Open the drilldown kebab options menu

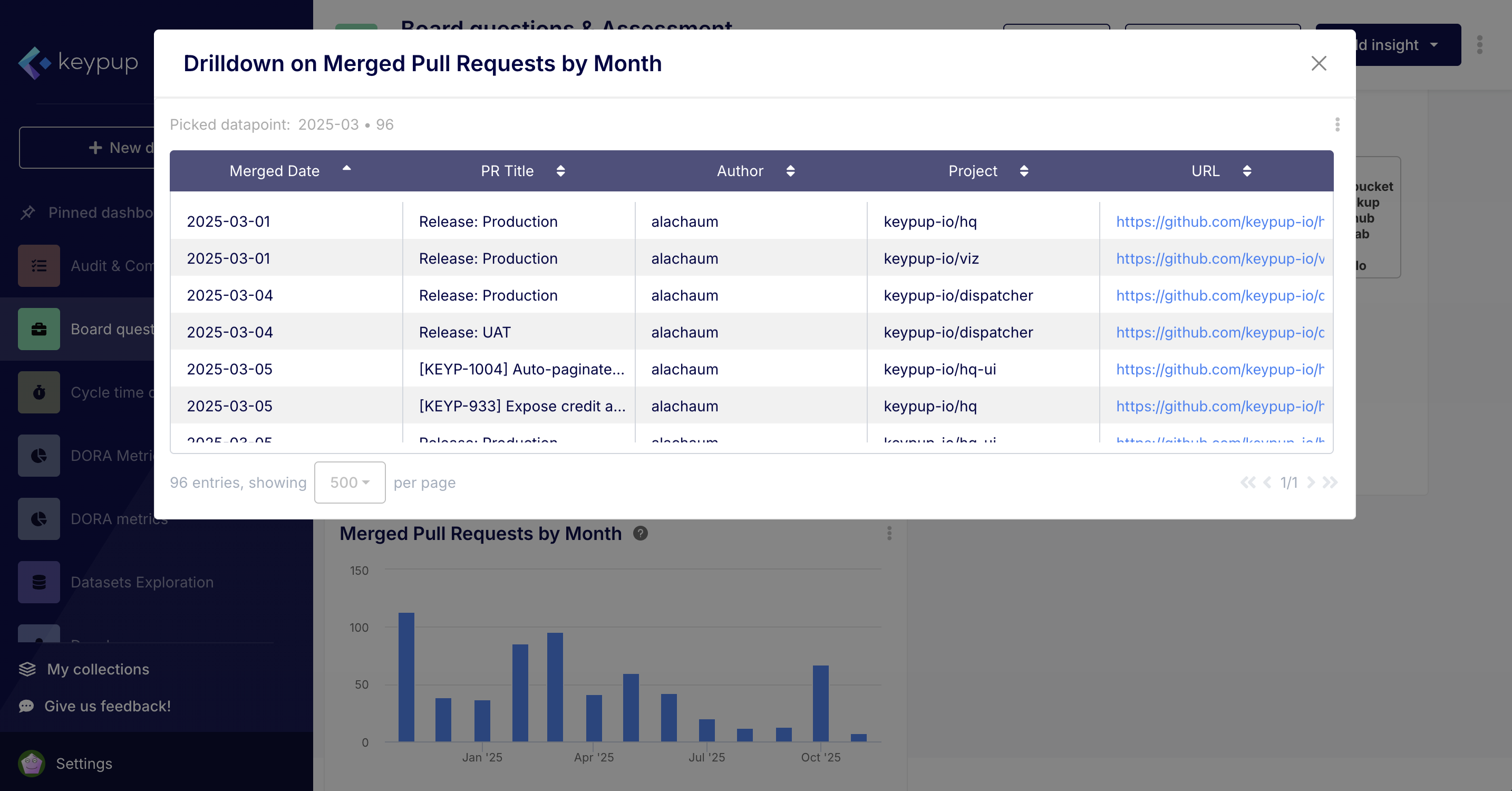[x=1336, y=124]
